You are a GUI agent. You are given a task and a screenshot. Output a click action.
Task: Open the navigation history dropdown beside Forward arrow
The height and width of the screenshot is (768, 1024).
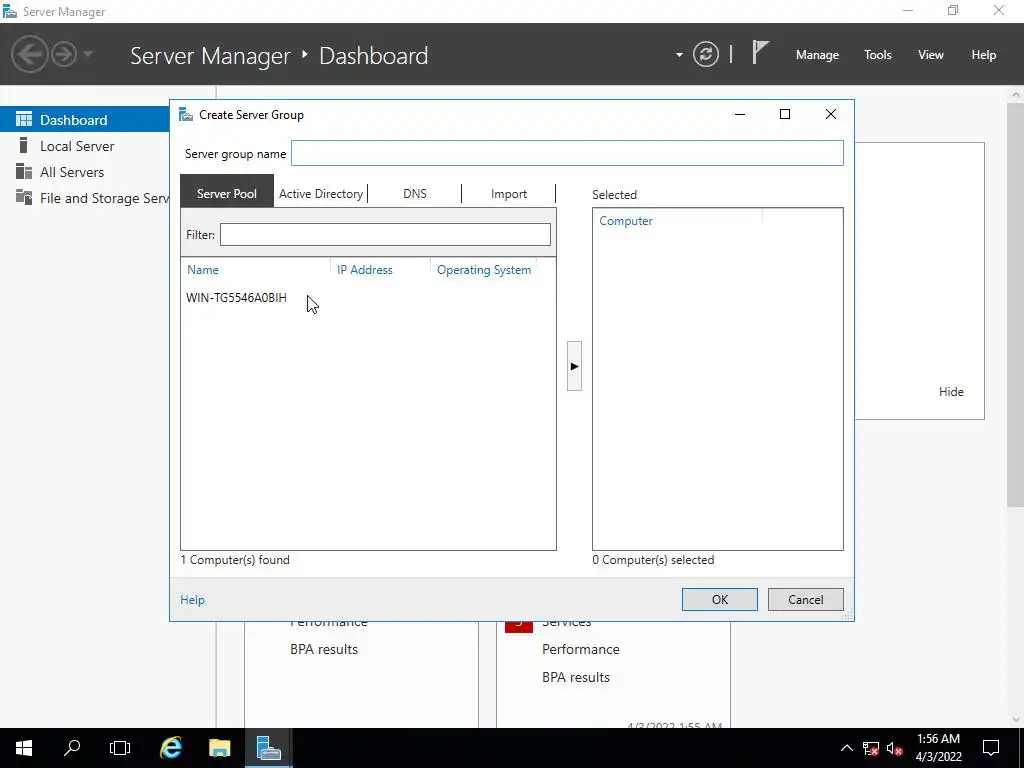coord(88,54)
